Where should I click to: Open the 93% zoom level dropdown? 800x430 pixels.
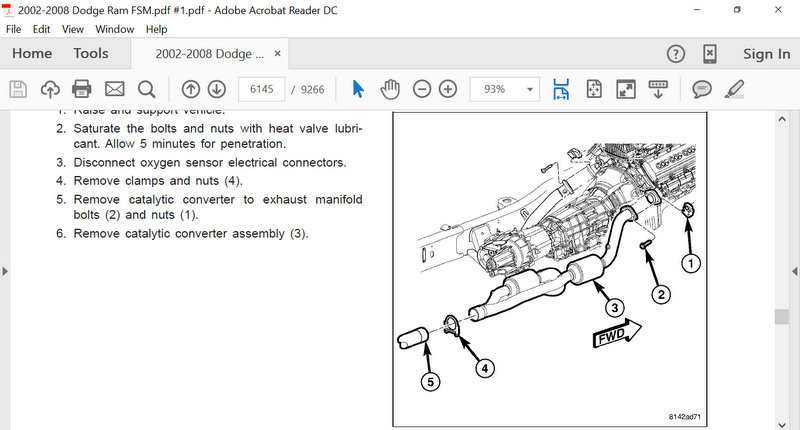coord(529,89)
